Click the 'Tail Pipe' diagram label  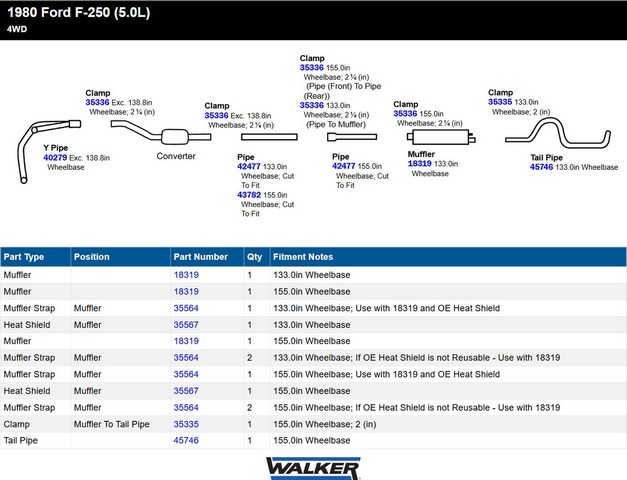click(x=546, y=158)
